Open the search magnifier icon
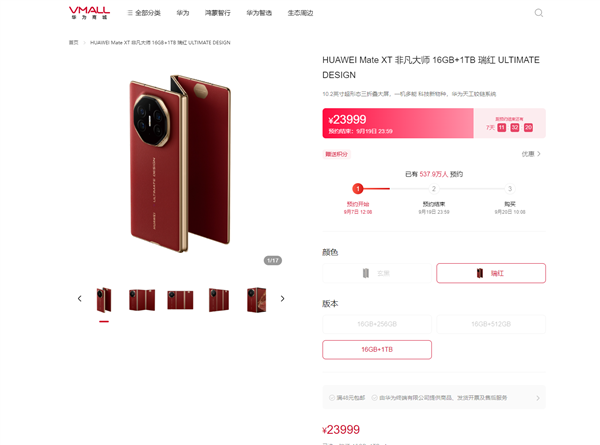Screen dimensions: 600x445 [x=538, y=13]
